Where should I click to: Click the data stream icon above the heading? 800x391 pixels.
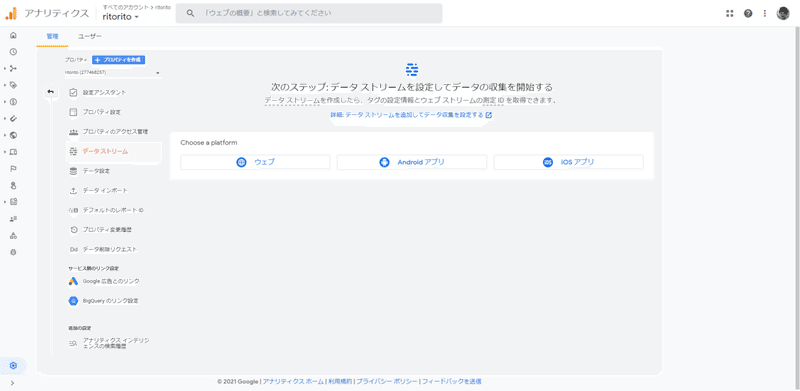412,69
